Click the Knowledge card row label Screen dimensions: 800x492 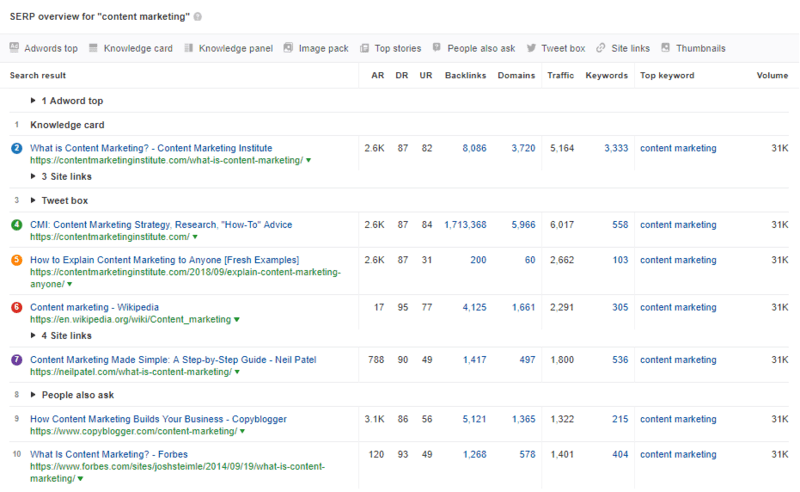tap(67, 125)
